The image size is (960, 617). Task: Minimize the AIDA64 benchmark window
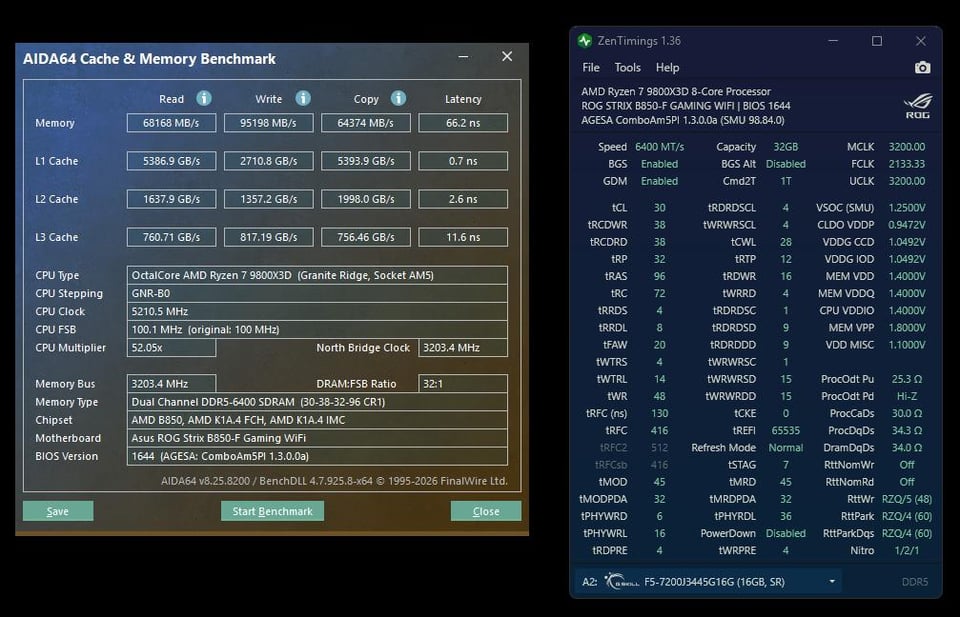click(x=462, y=57)
